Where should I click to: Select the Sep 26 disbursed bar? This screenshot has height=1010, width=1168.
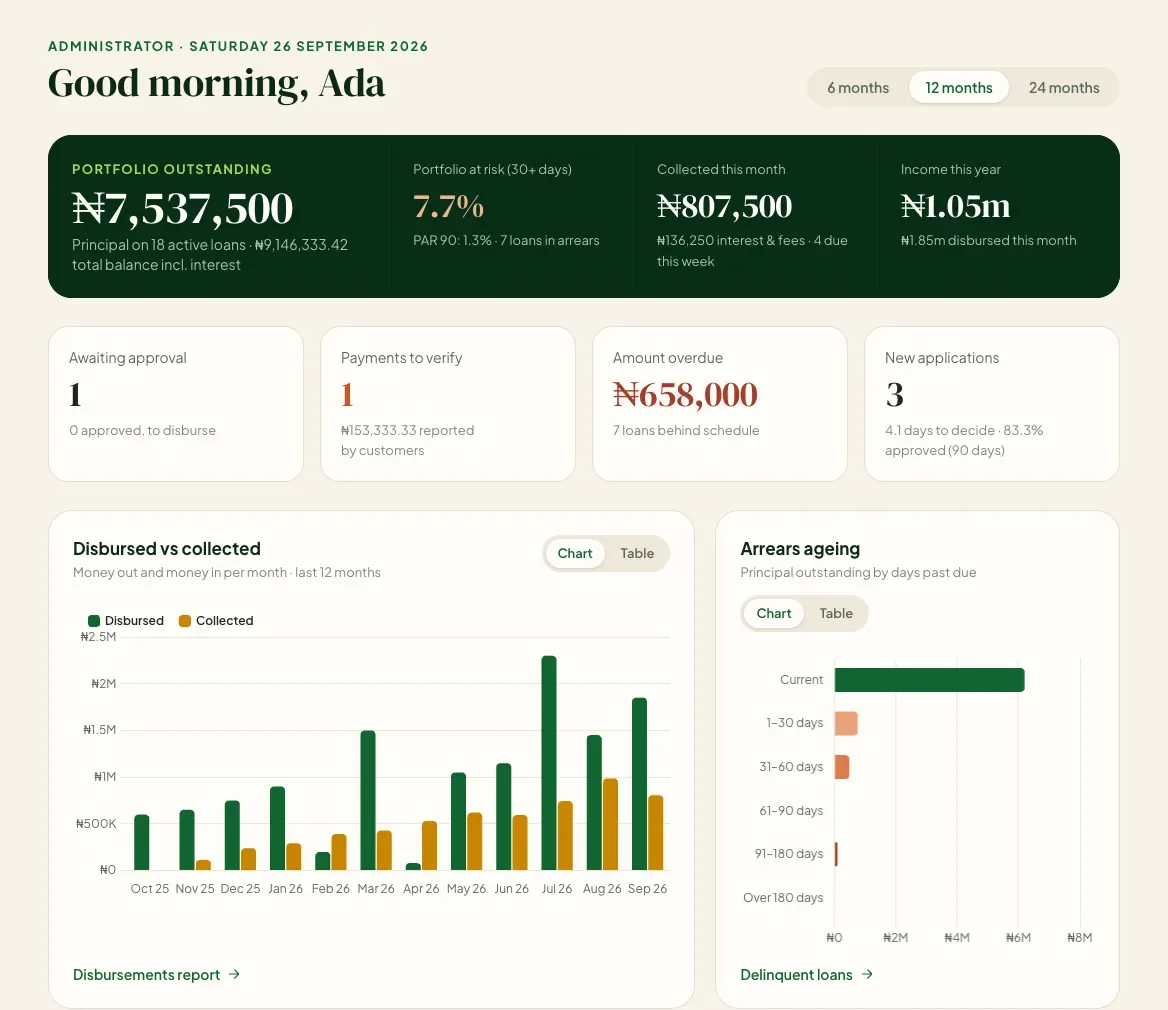639,784
